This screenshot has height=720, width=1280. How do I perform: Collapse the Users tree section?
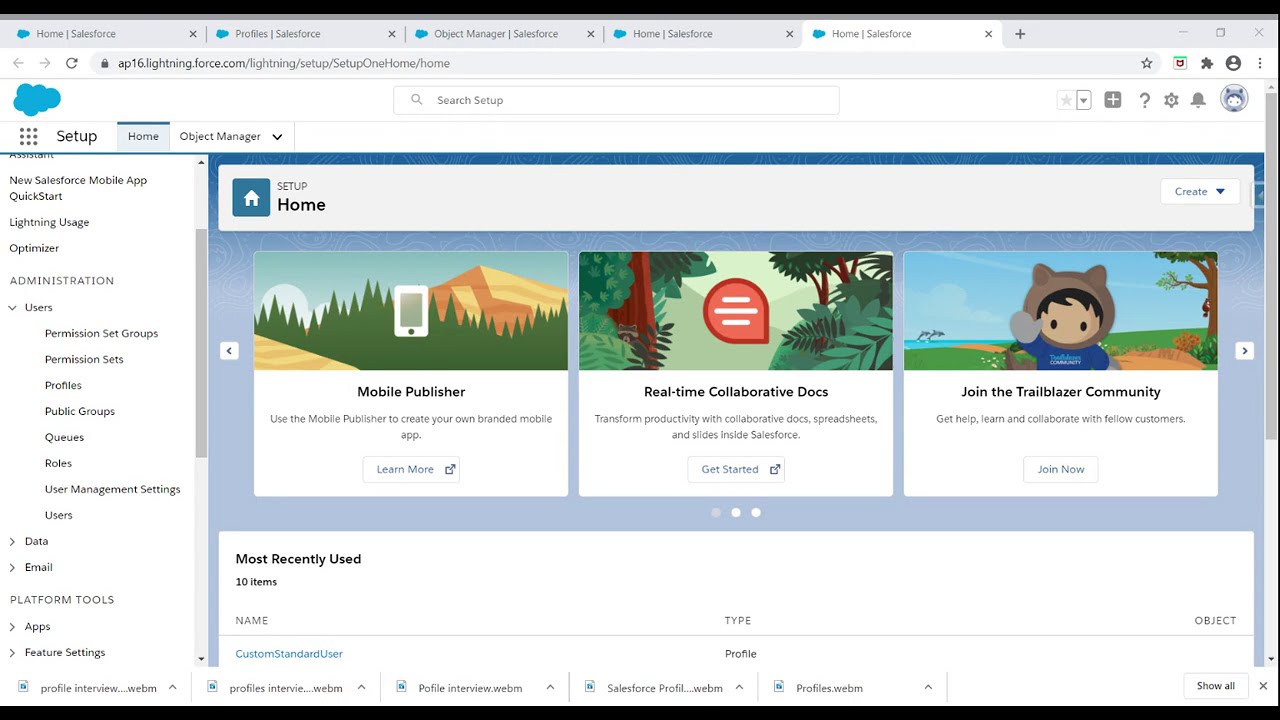13,308
